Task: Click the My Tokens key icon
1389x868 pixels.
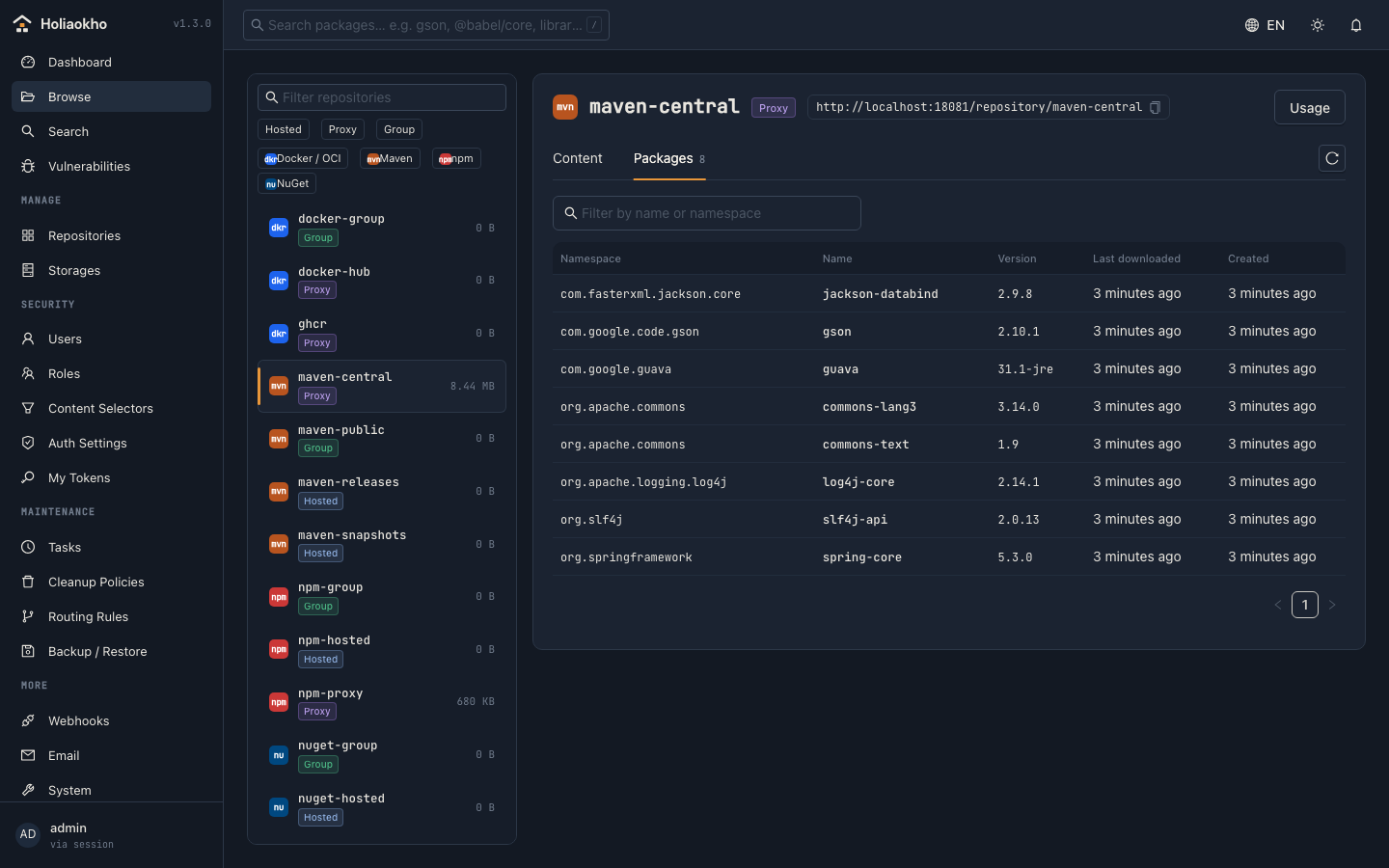Action: tap(28, 477)
